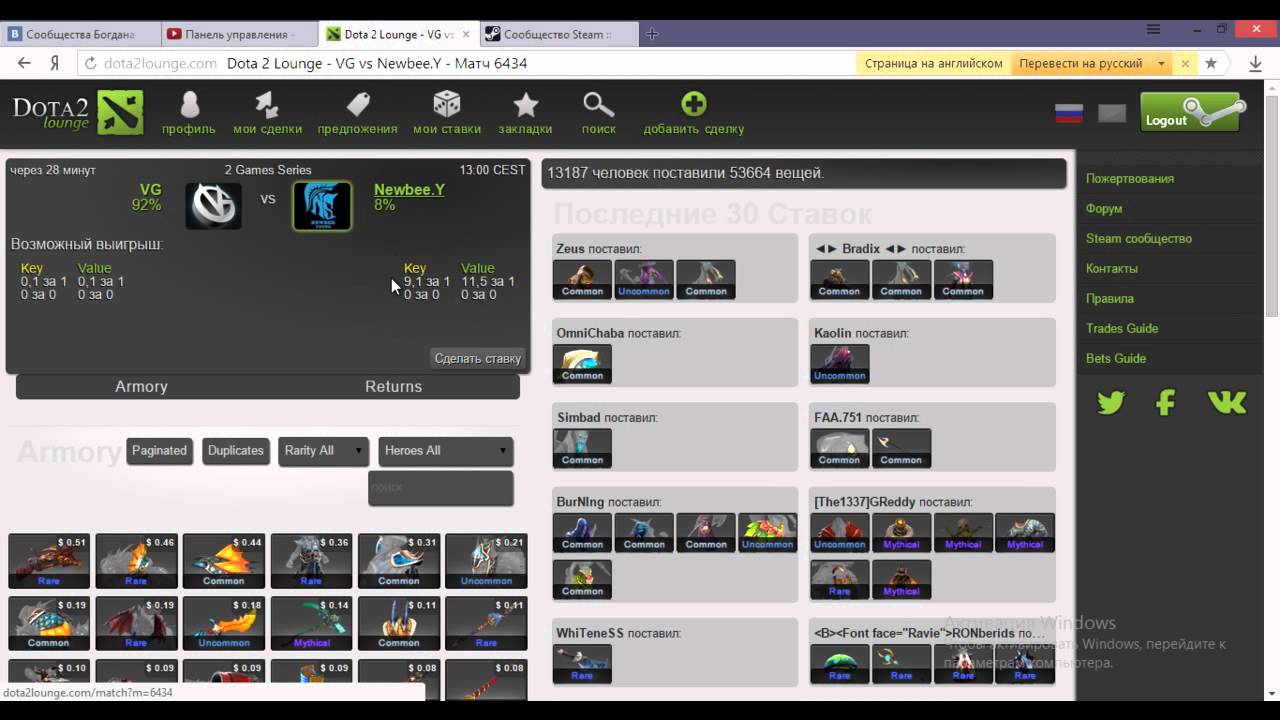Screen dimensions: 1280x720
Task: Open Пожертвования sidebar link
Action: click(x=1130, y=179)
